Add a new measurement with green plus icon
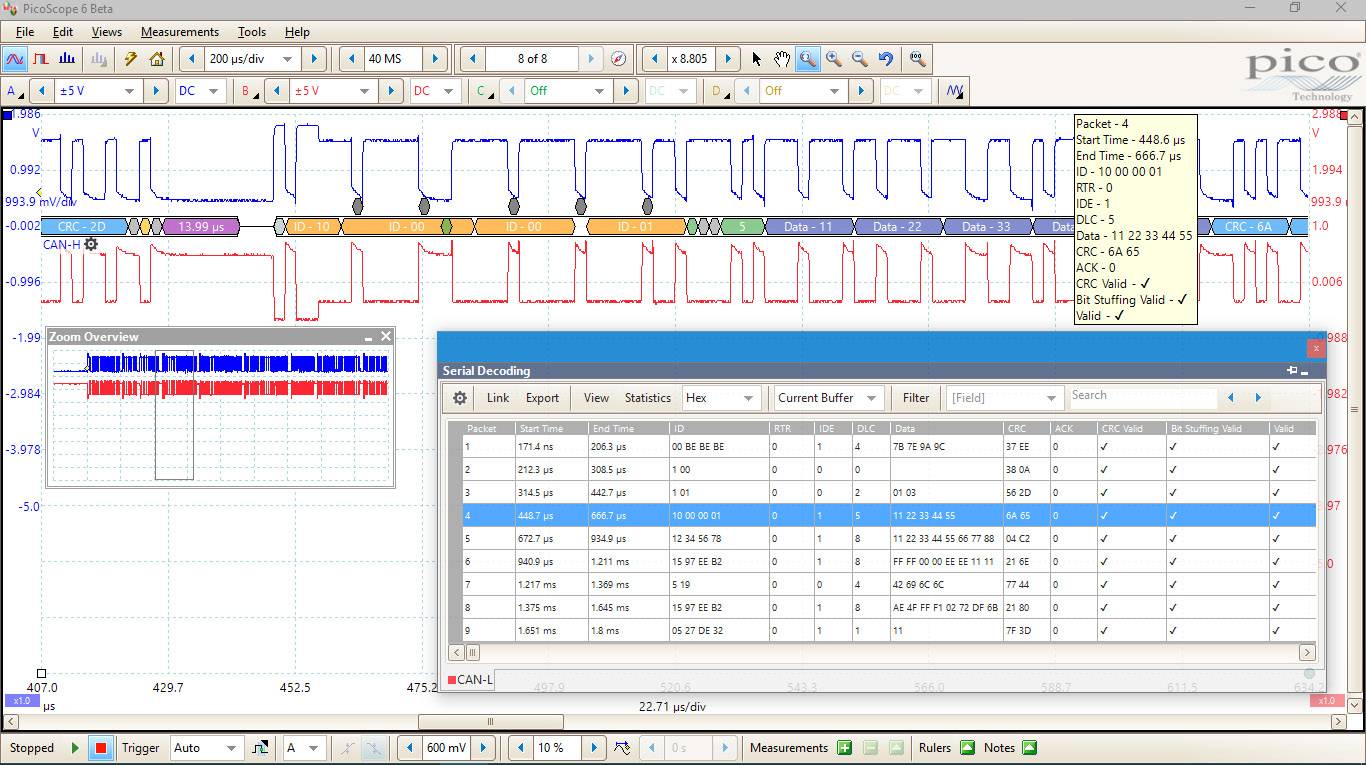This screenshot has width=1366, height=765. coord(843,747)
